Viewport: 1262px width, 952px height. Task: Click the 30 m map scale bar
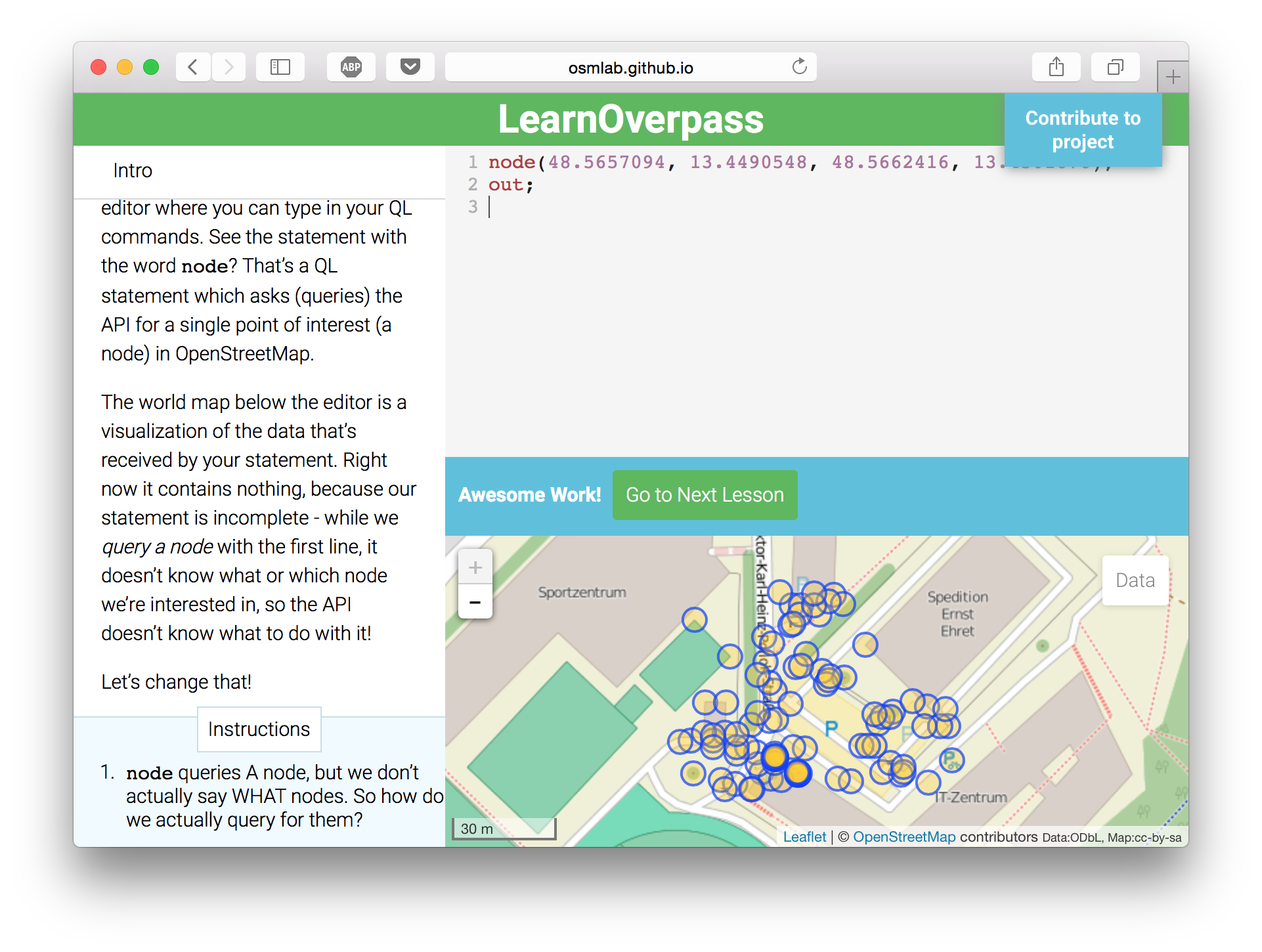point(504,829)
